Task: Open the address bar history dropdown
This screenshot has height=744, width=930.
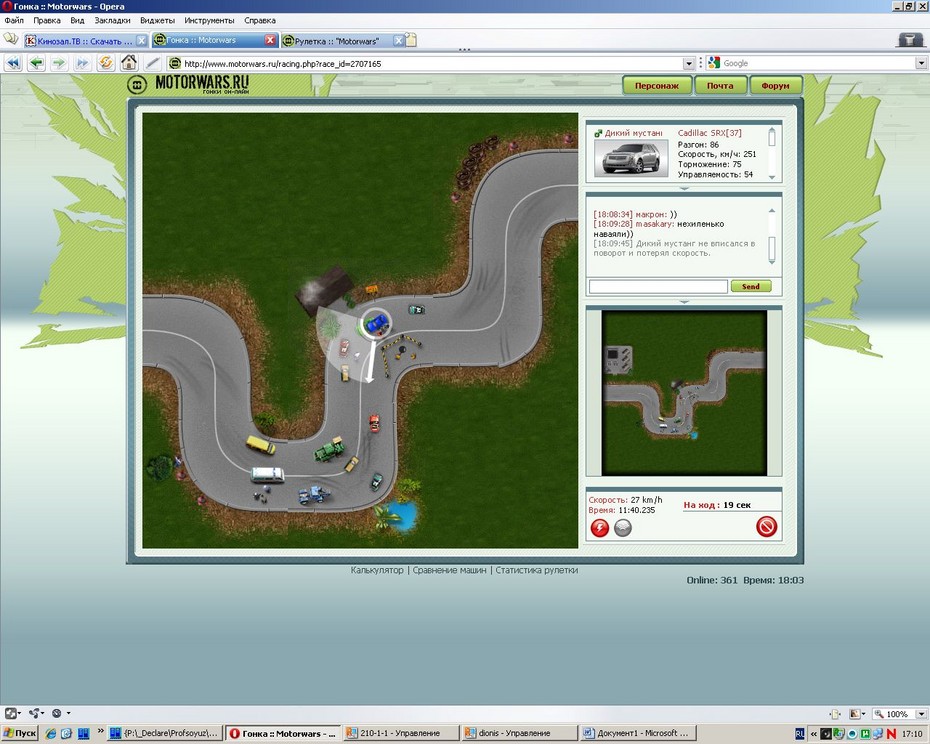Action: (689, 63)
